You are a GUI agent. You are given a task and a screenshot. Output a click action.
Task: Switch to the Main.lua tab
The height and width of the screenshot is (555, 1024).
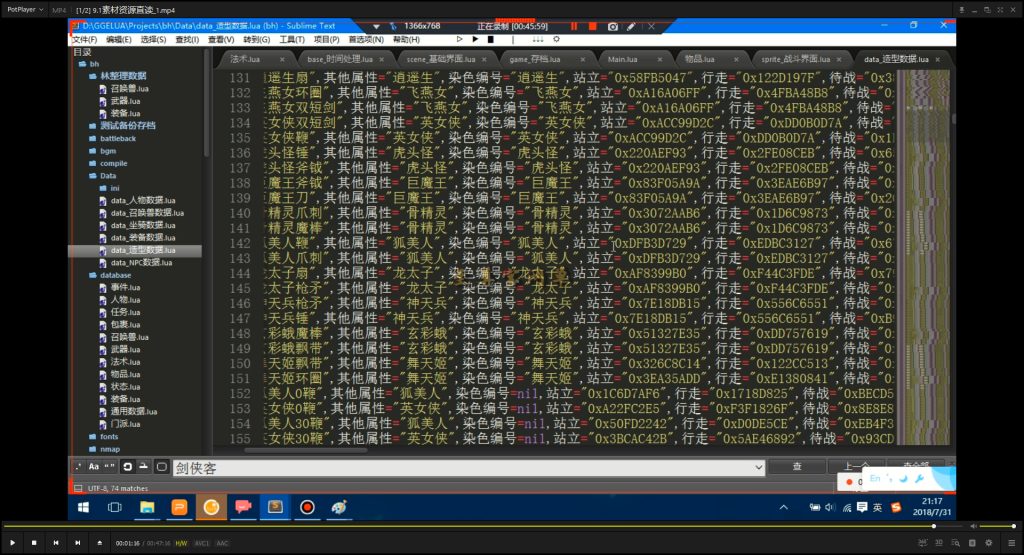point(622,59)
